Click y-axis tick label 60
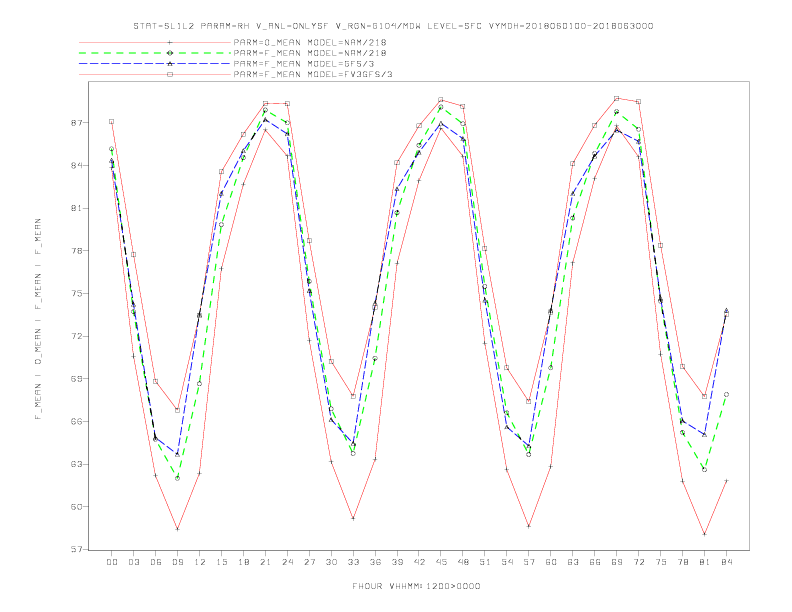This screenshot has width=792, height=612. (79, 506)
